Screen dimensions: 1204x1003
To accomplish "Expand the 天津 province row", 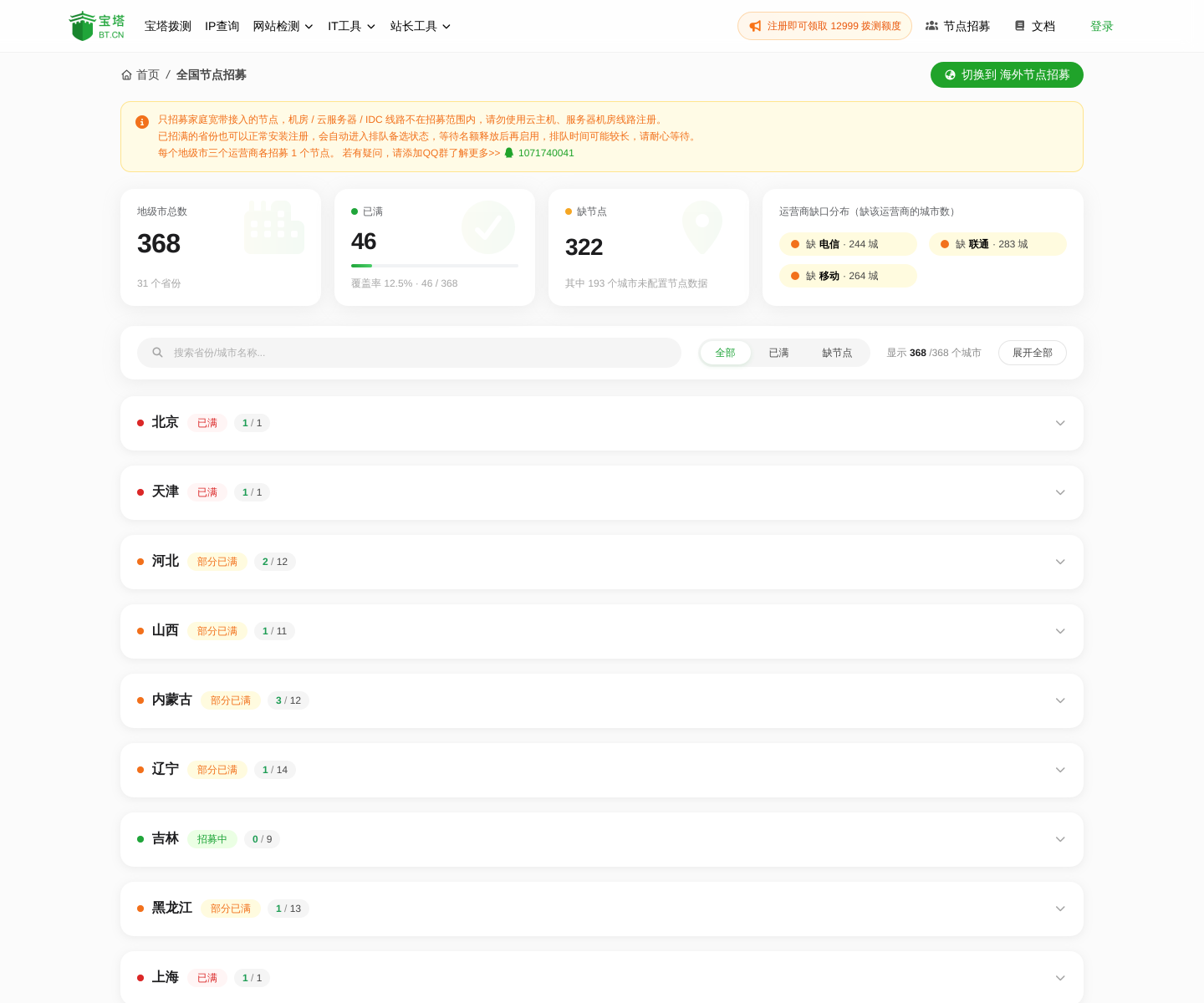I will (602, 492).
